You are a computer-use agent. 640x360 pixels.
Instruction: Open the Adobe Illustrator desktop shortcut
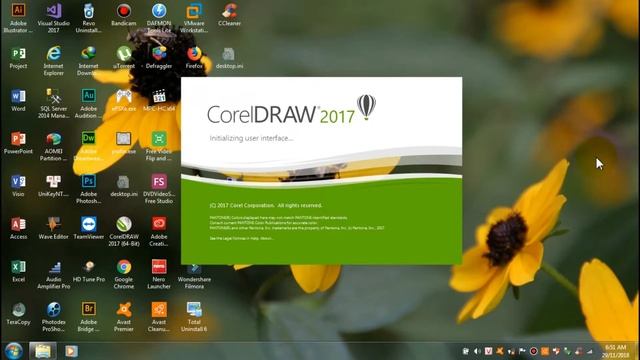click(18, 17)
